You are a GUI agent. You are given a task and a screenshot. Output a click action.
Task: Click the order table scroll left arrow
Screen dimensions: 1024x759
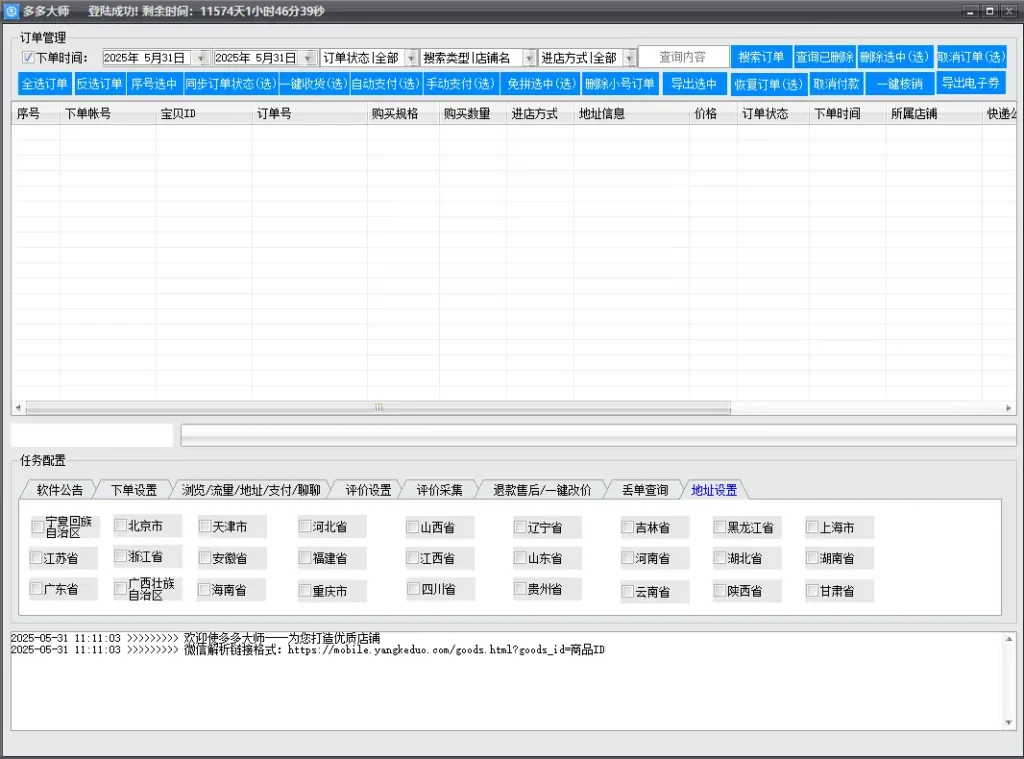(18, 408)
